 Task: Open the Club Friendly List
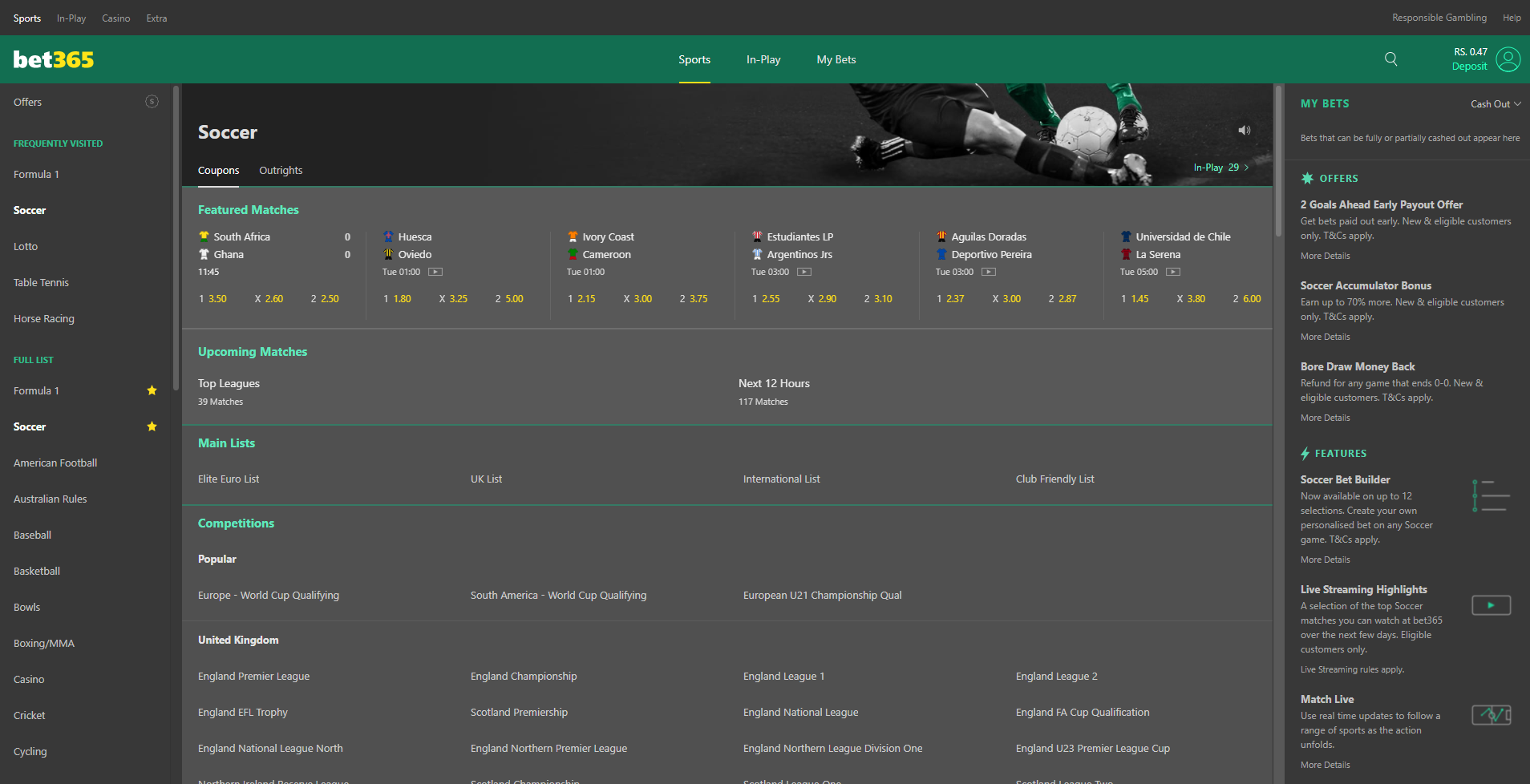(1054, 479)
